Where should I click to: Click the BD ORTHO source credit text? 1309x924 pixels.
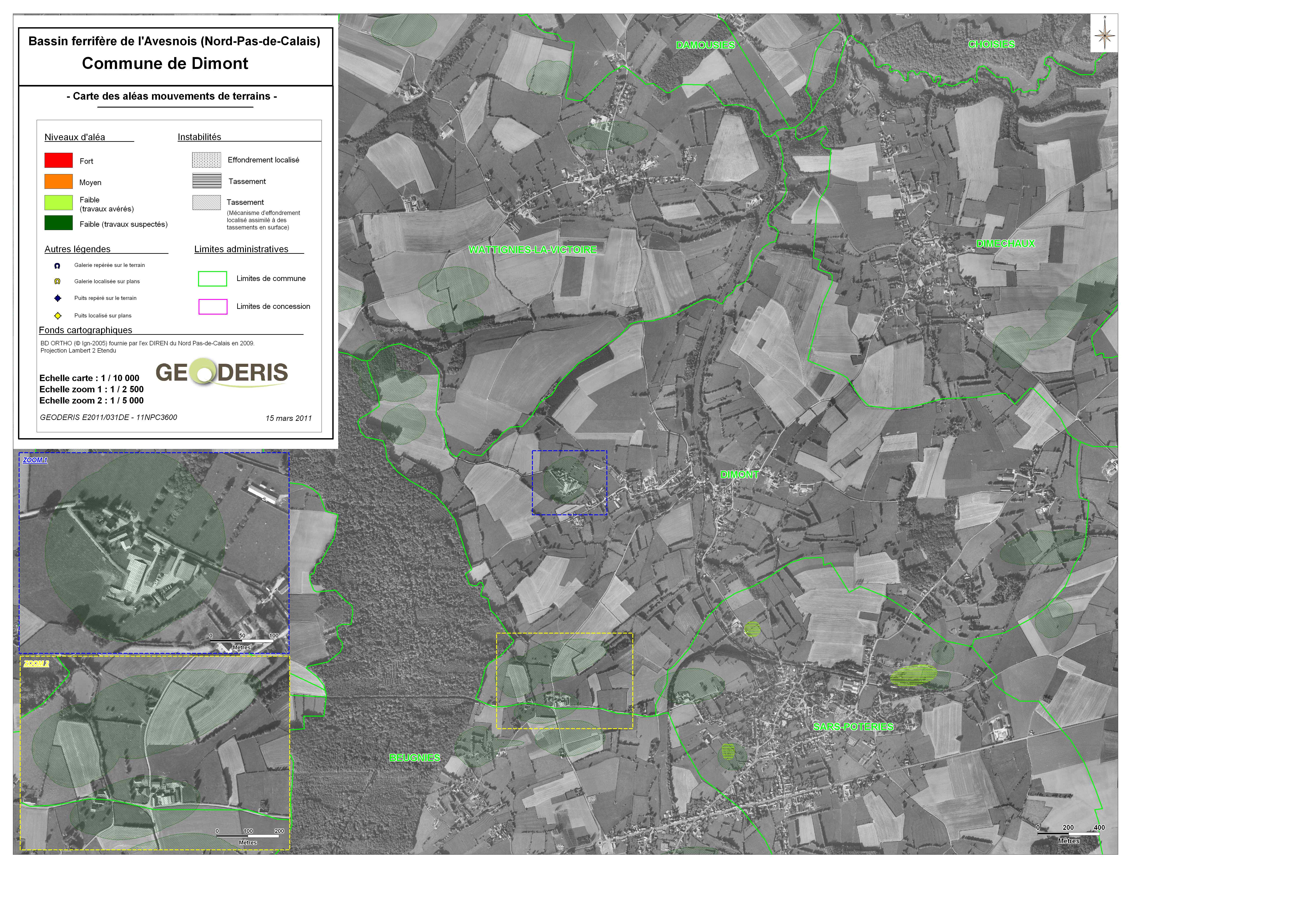coord(148,343)
